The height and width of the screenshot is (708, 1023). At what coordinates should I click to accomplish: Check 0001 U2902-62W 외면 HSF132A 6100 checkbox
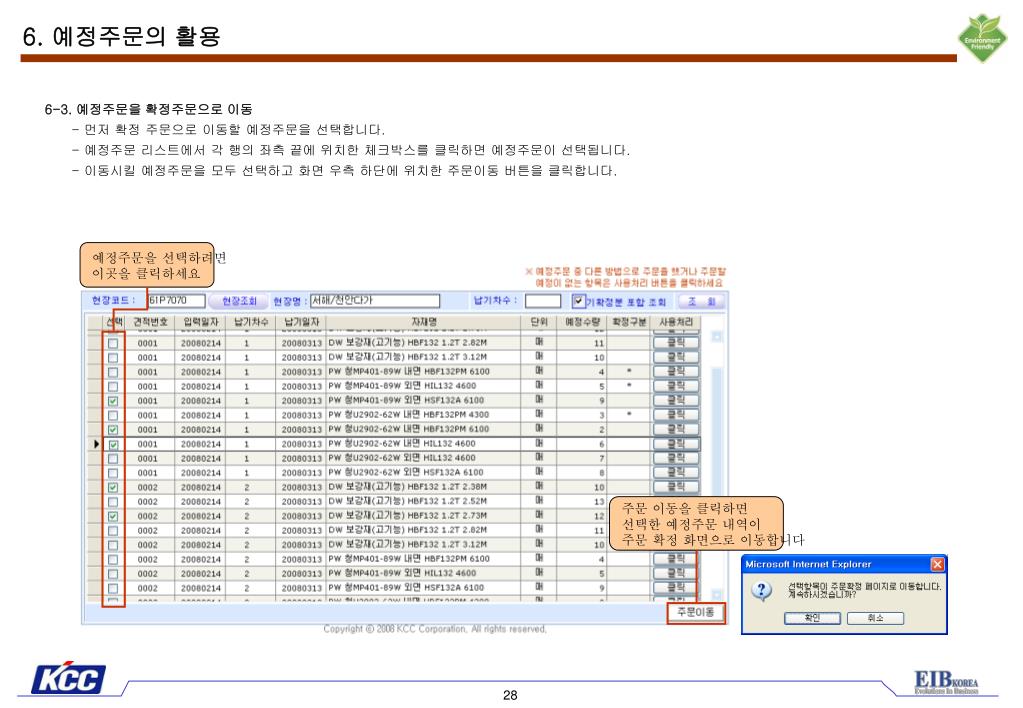tap(113, 473)
